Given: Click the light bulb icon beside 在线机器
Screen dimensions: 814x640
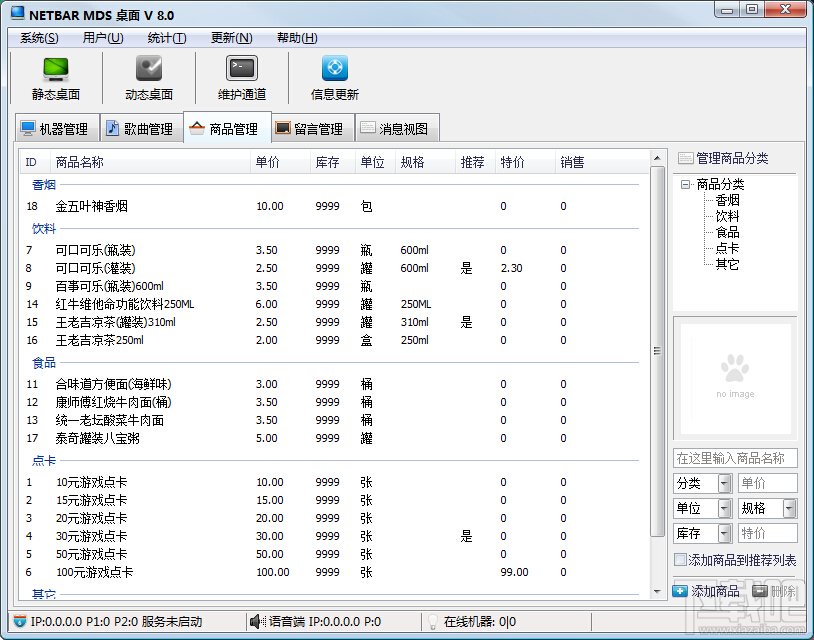Looking at the screenshot, I should (x=432, y=621).
